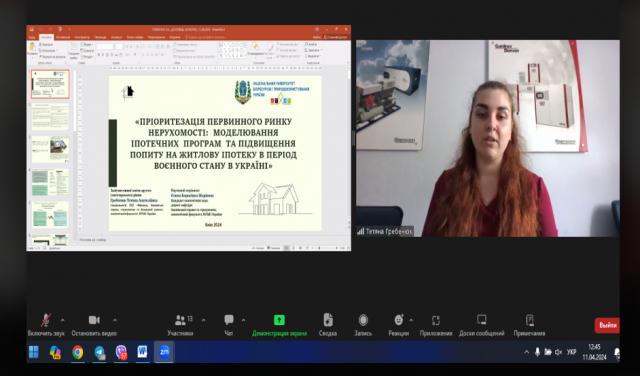Screen dimensions: 640x376
Task: Open the Whiteboards (Доски сообщений) icon
Action: tap(482, 320)
